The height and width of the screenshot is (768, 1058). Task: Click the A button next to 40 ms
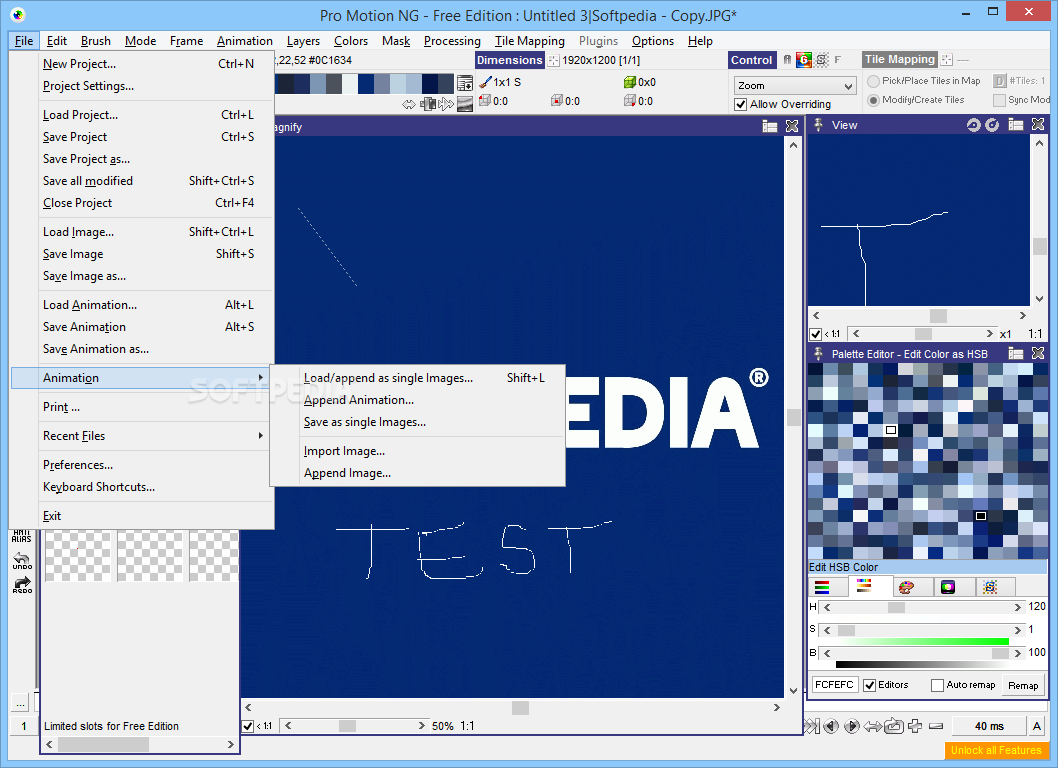pyautogui.click(x=1037, y=726)
